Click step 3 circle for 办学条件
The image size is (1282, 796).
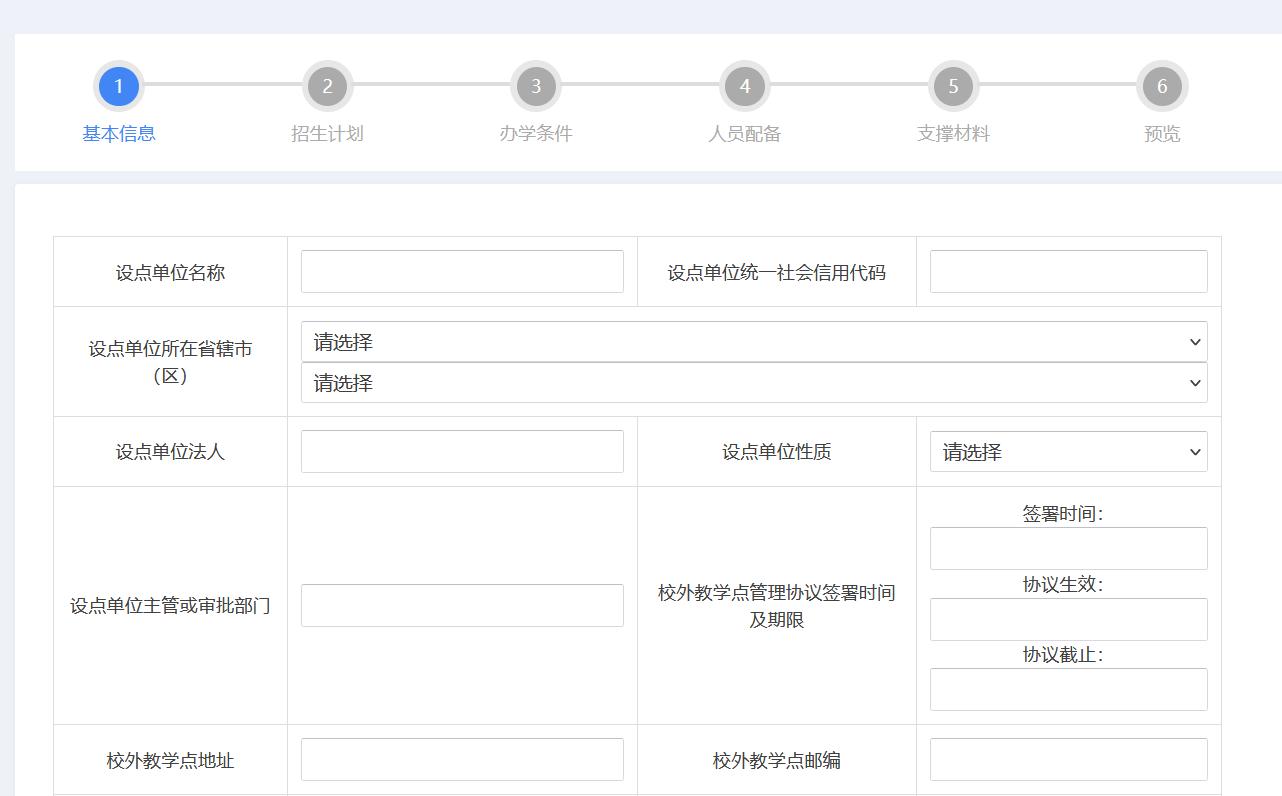coord(536,86)
